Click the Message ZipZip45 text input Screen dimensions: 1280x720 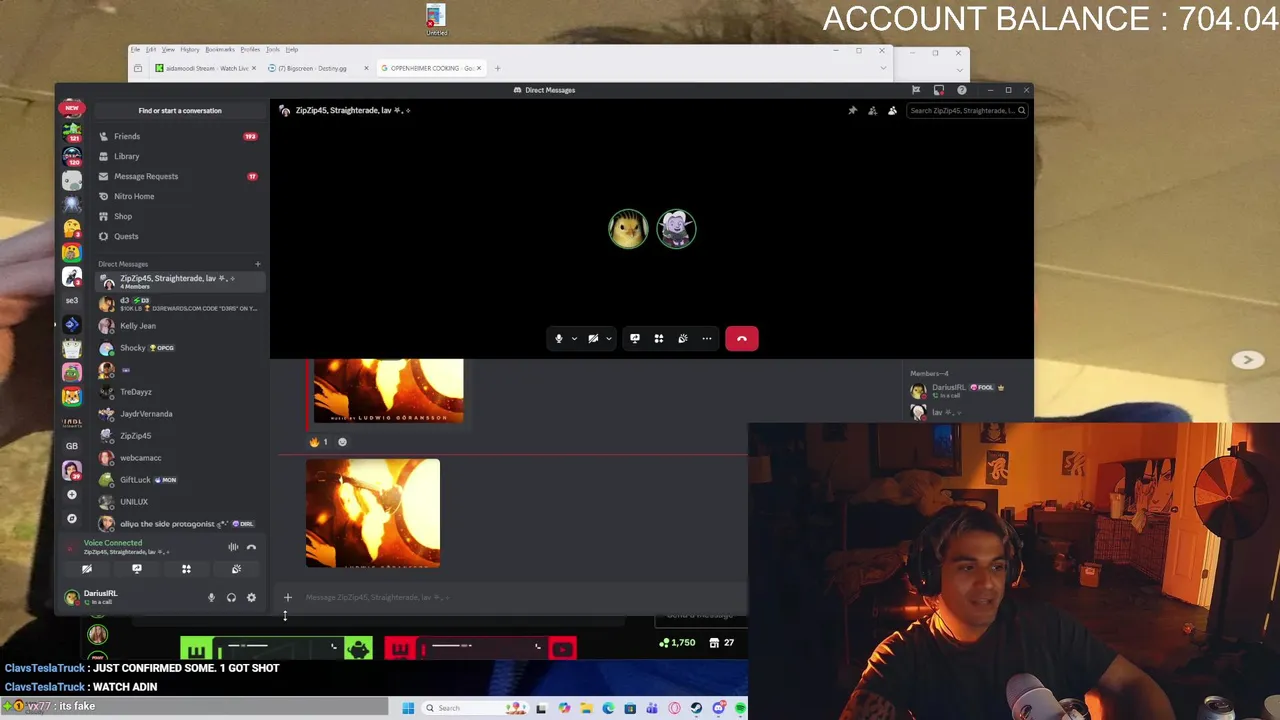point(520,597)
